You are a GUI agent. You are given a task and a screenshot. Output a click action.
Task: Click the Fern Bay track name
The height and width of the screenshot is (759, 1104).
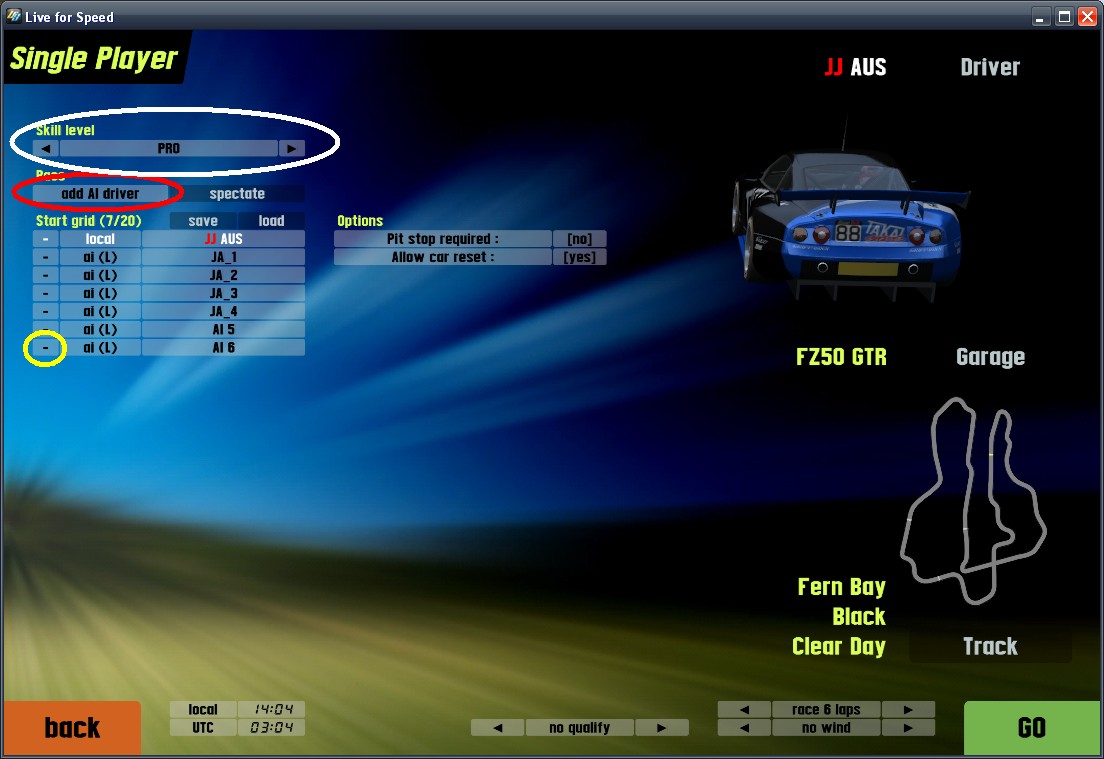(841, 587)
